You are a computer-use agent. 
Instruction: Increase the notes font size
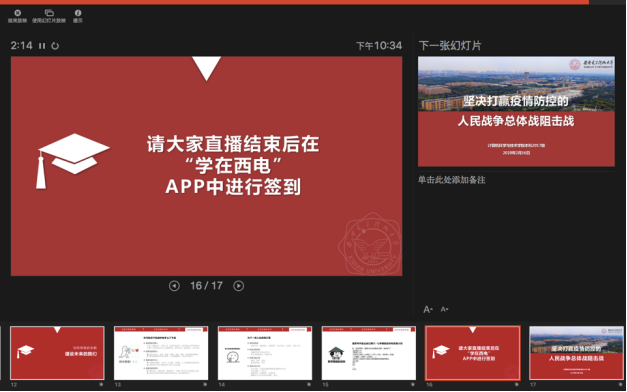(428, 309)
